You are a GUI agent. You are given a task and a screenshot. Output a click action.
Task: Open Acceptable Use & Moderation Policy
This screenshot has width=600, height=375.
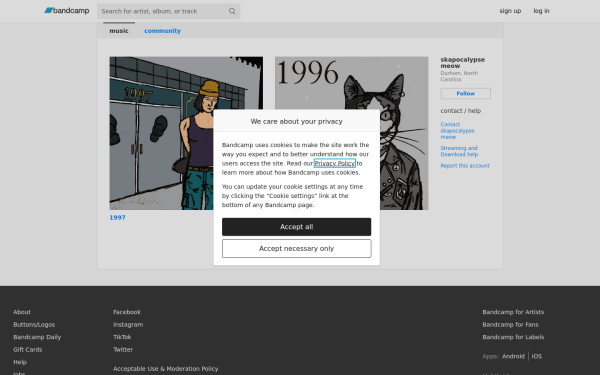[165, 368]
